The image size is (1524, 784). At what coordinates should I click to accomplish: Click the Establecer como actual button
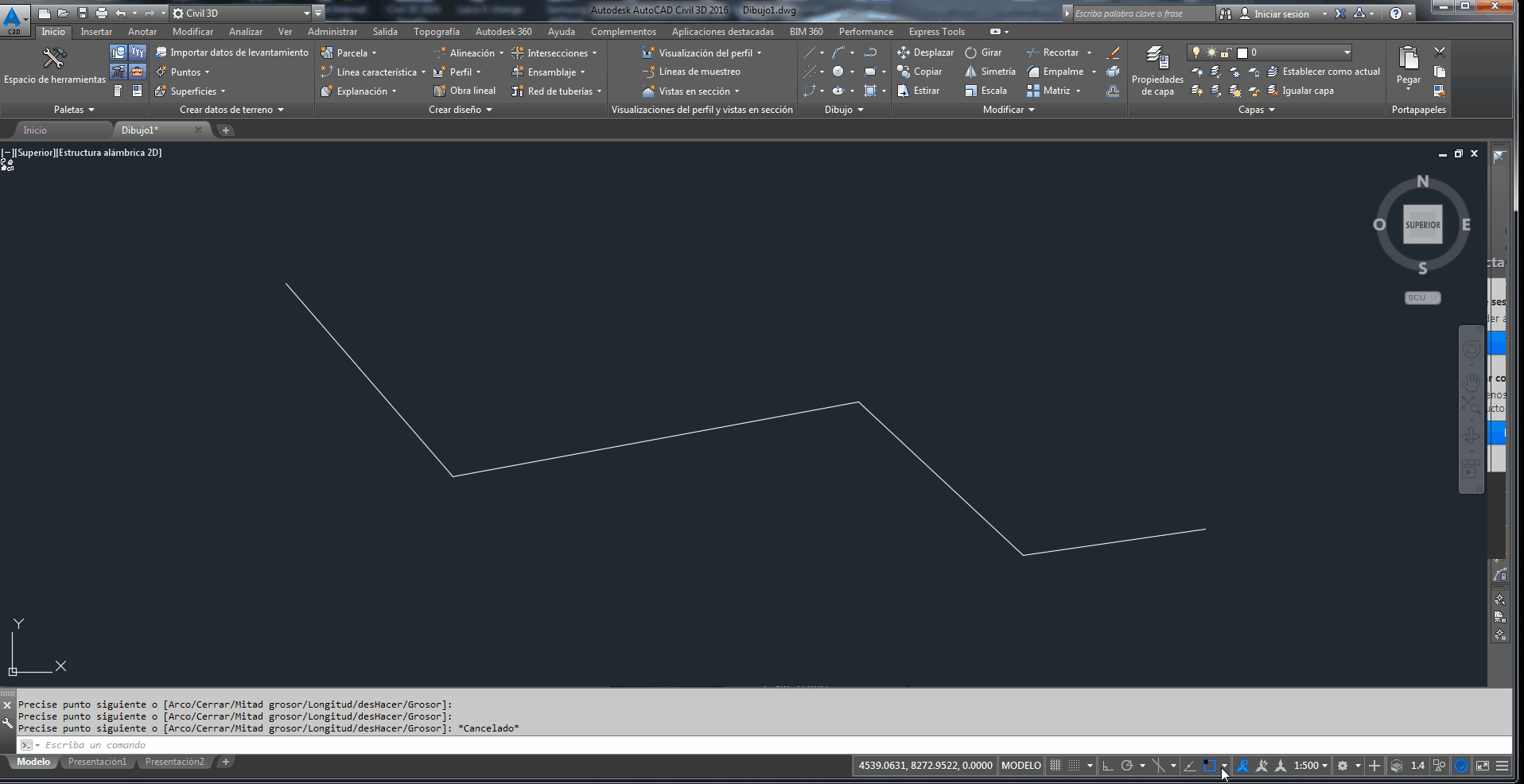1324,72
